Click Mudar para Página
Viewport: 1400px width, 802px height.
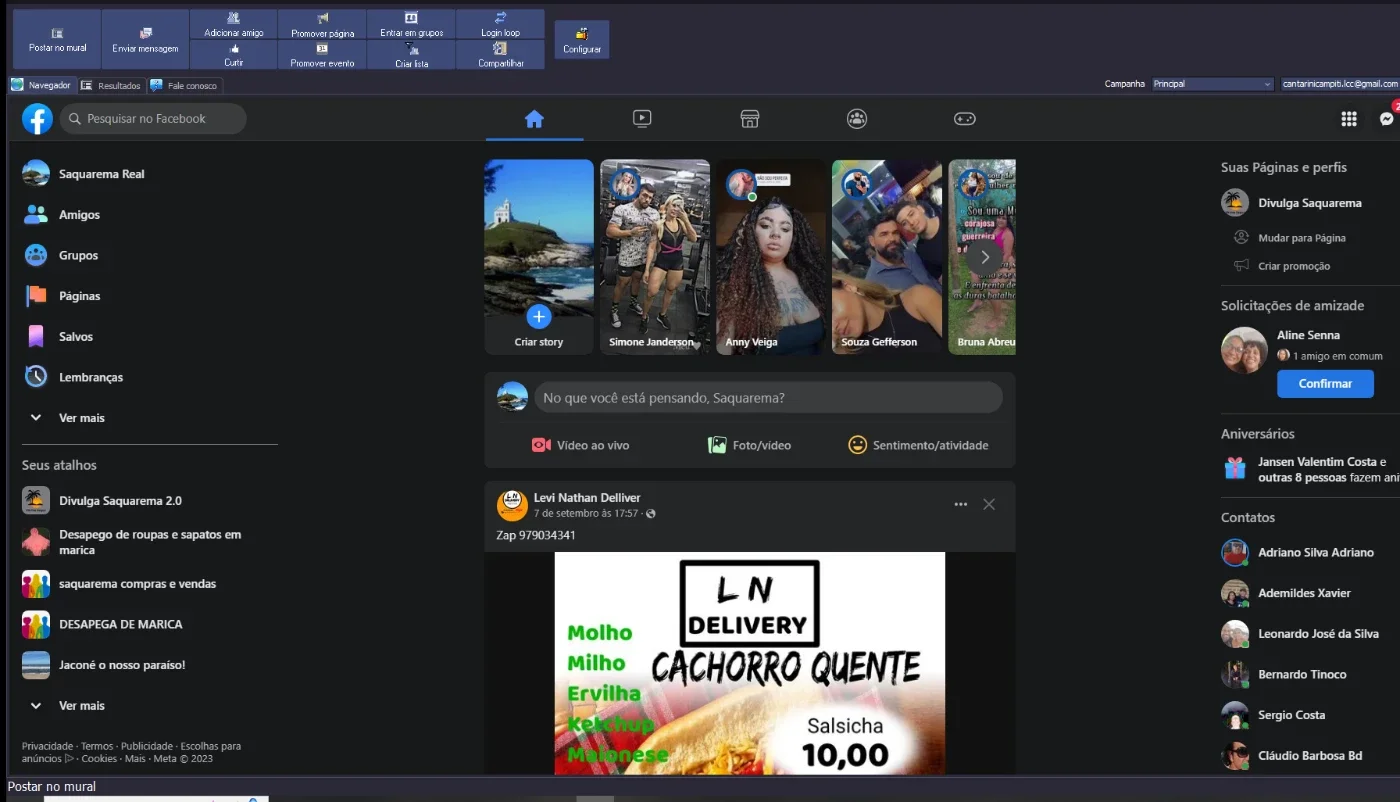click(1302, 238)
